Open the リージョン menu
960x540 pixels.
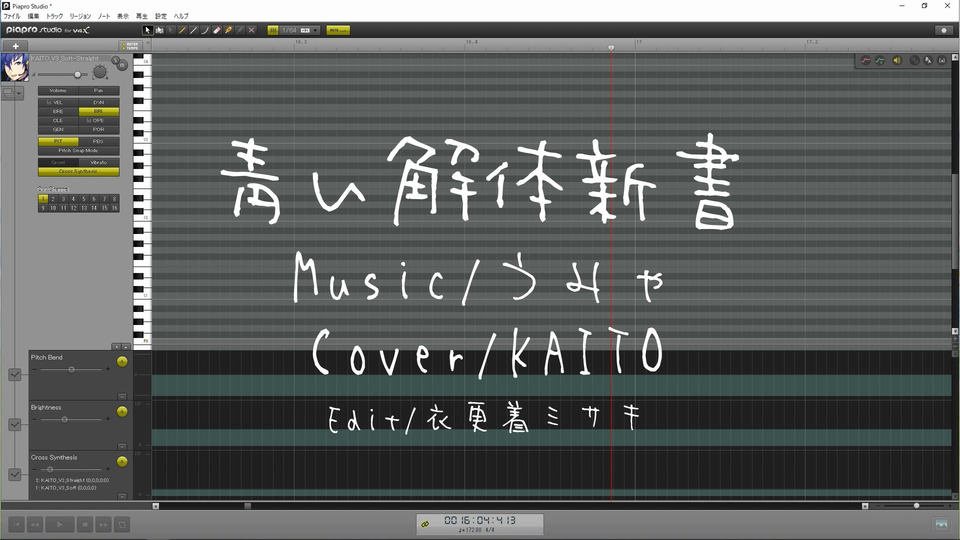tap(80, 17)
